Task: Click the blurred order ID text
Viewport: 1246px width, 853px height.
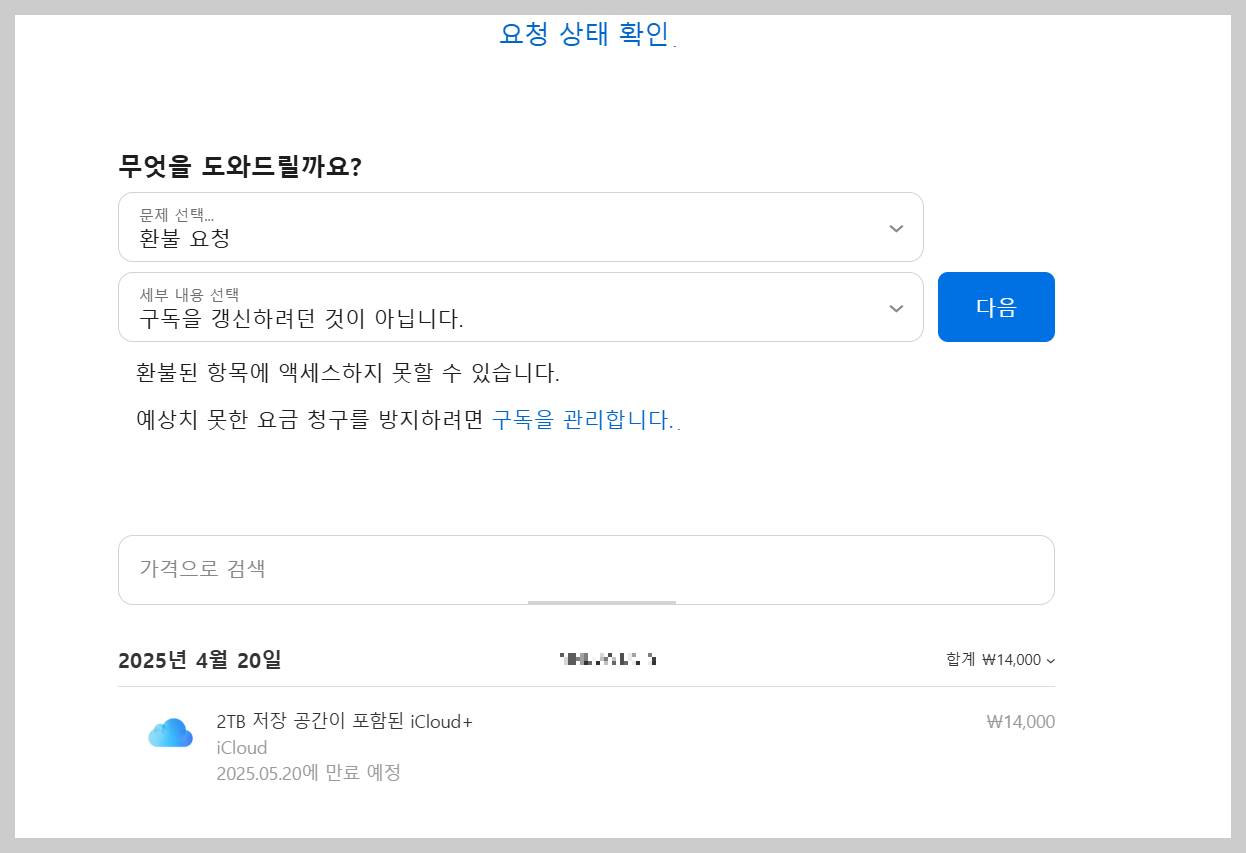Action: pos(608,659)
